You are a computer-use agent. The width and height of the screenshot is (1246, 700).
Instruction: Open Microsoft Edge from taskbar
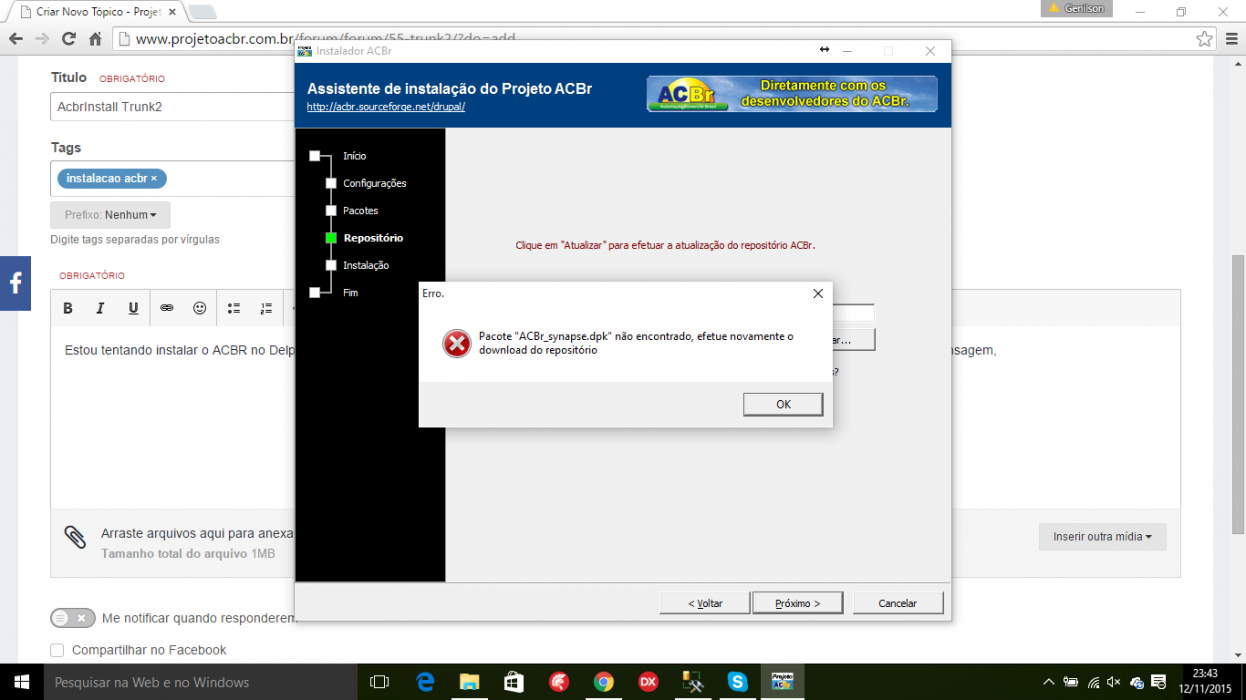pyautogui.click(x=425, y=682)
